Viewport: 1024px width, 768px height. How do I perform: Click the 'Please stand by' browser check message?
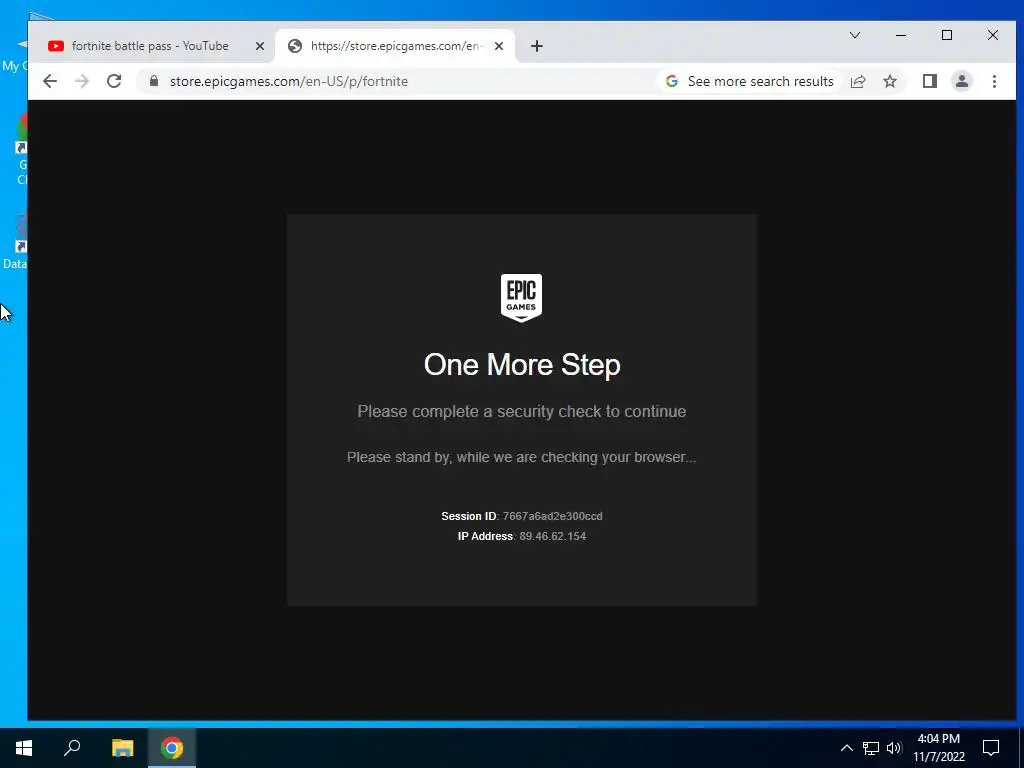pos(522,457)
